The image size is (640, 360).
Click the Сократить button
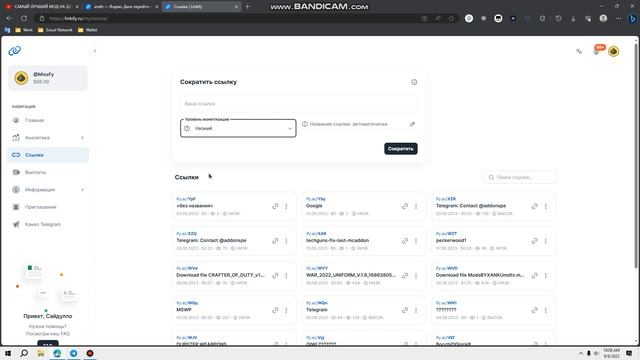pyautogui.click(x=400, y=149)
